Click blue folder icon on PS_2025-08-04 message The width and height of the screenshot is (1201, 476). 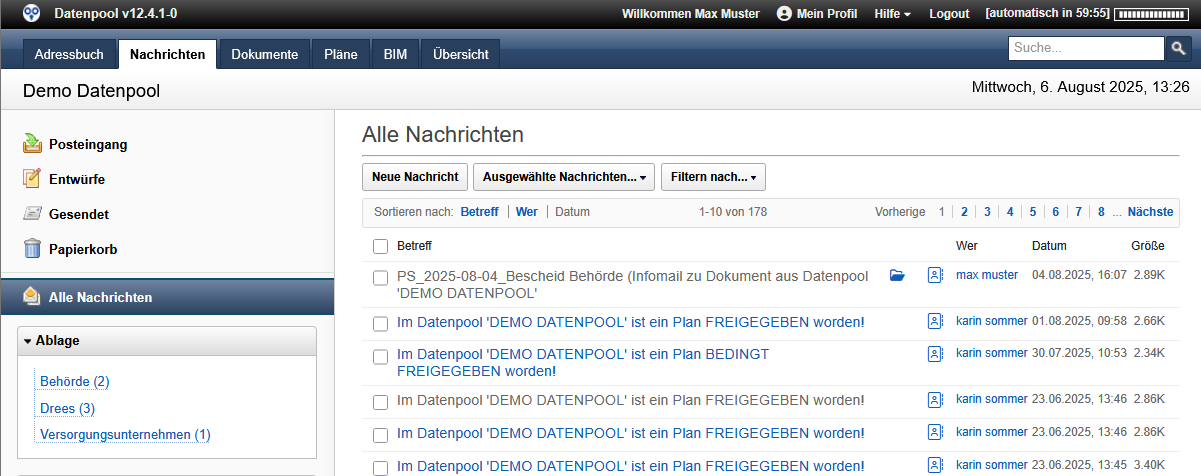(x=897, y=275)
